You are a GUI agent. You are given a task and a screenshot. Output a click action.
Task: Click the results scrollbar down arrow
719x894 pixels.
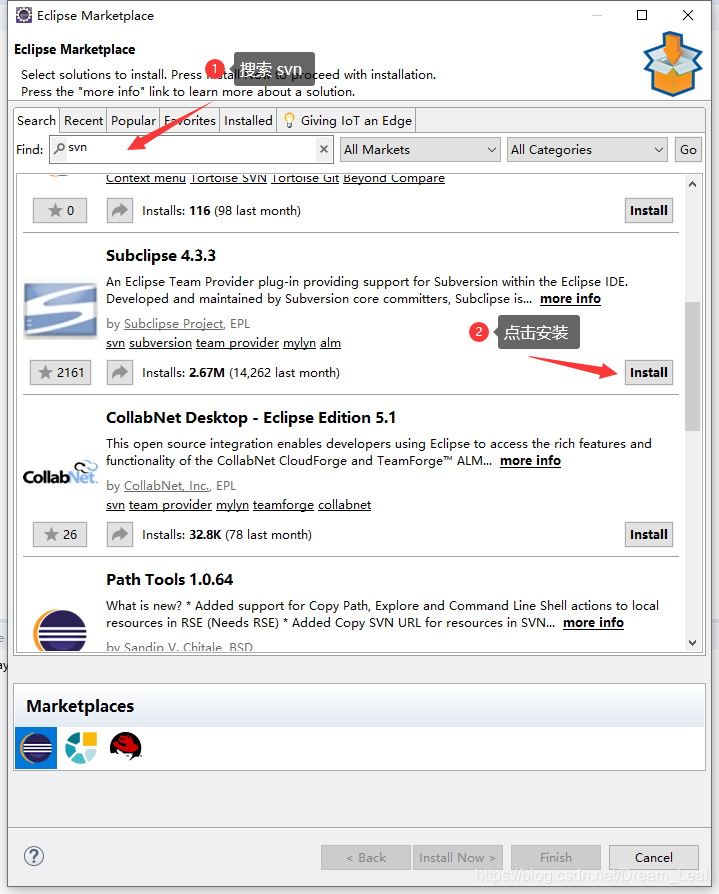(x=692, y=643)
